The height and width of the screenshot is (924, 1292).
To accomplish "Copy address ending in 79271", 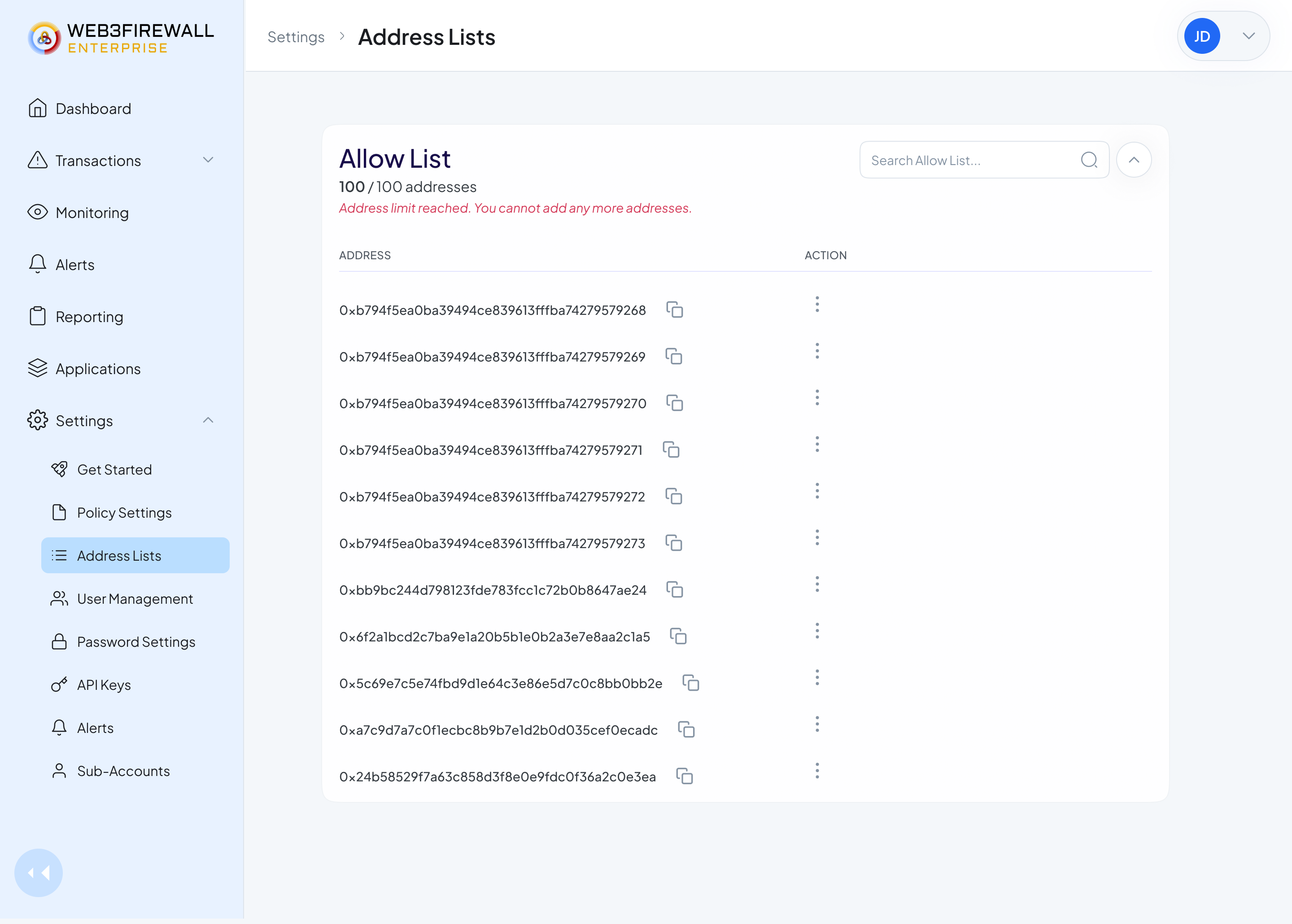I will (671, 449).
